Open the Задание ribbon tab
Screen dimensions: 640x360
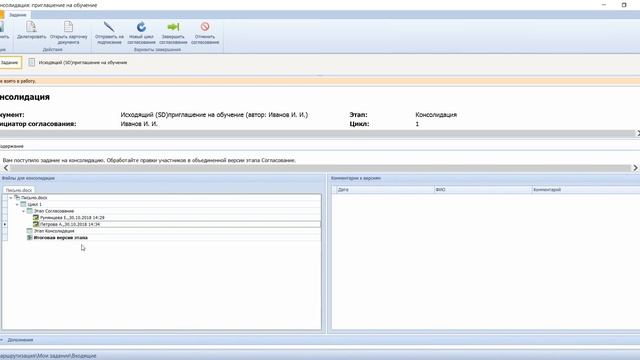(x=18, y=15)
